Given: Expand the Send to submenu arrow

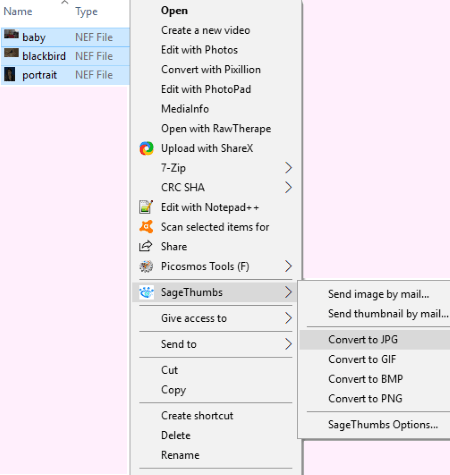Looking at the screenshot, I should click(x=289, y=344).
